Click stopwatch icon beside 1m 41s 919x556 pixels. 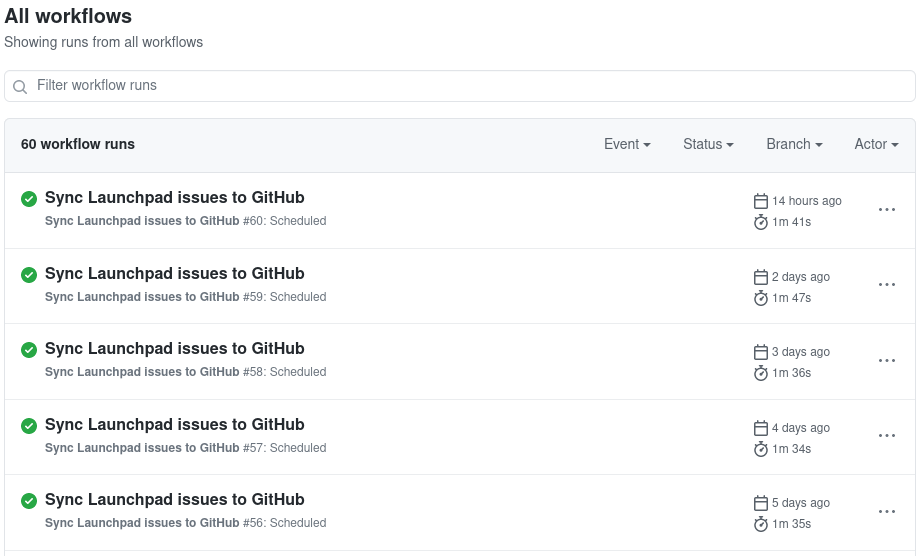761,222
